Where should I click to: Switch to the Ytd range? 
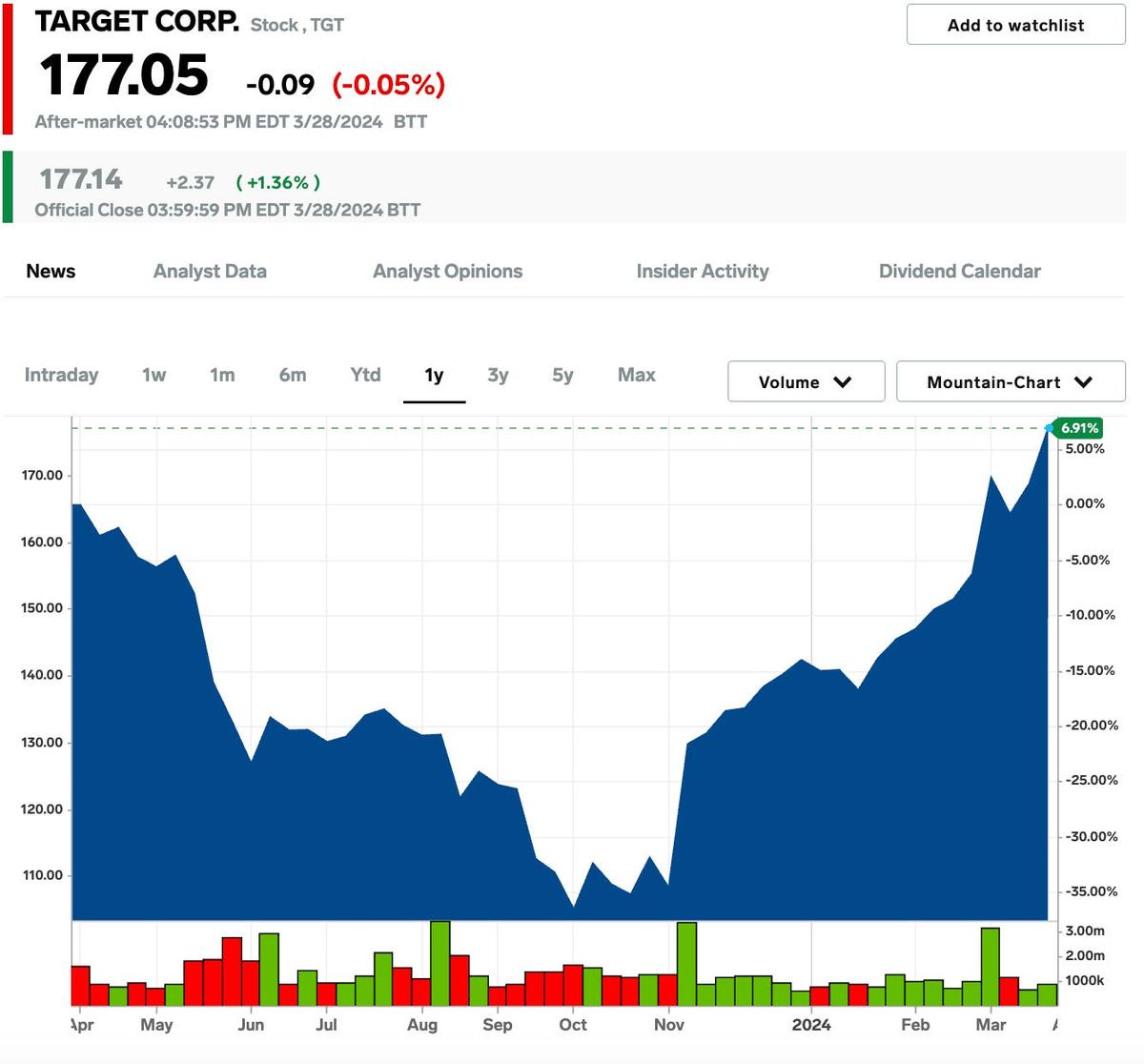pyautogui.click(x=365, y=375)
